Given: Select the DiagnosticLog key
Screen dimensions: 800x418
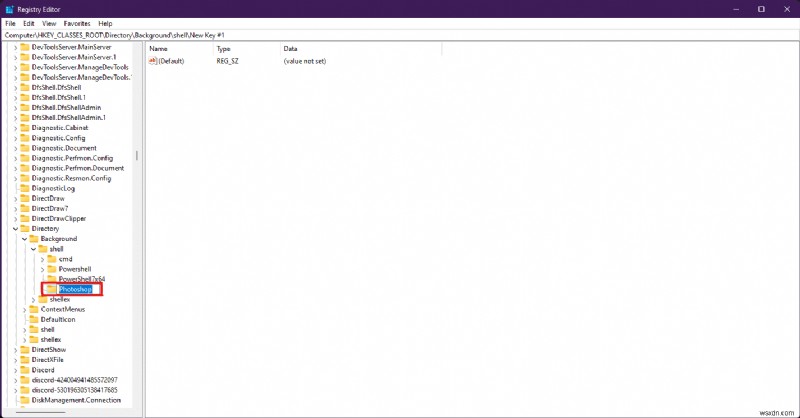Looking at the screenshot, I should 53,188.
